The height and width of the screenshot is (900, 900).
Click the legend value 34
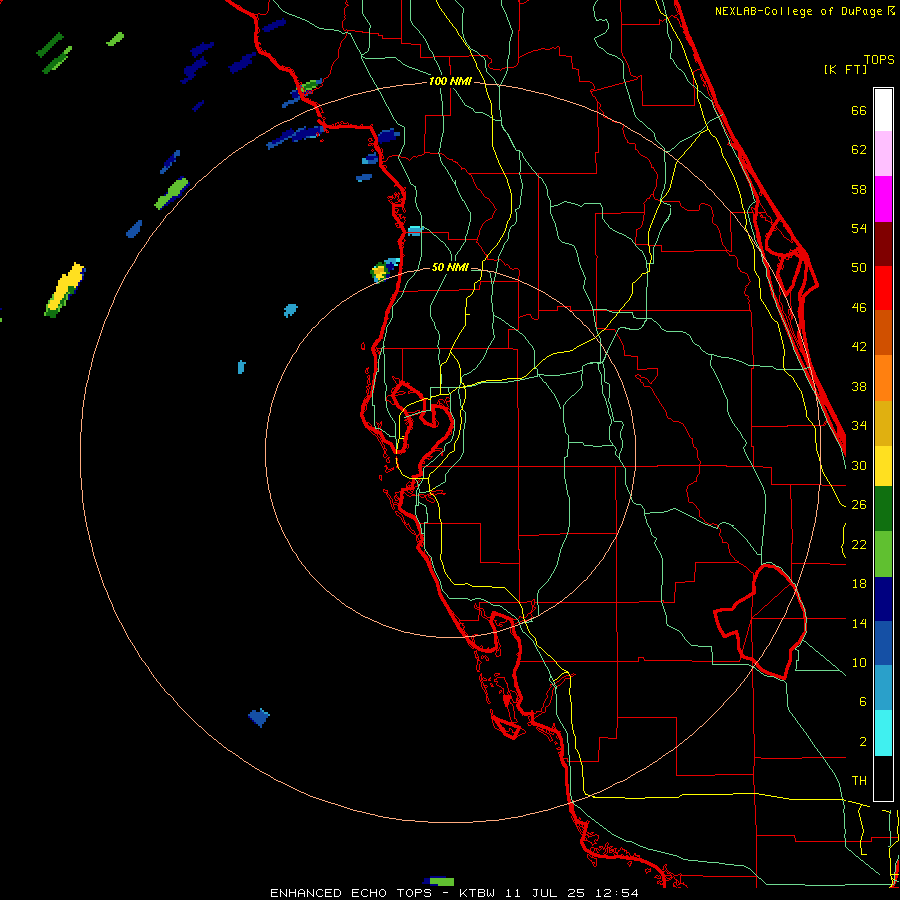(859, 426)
